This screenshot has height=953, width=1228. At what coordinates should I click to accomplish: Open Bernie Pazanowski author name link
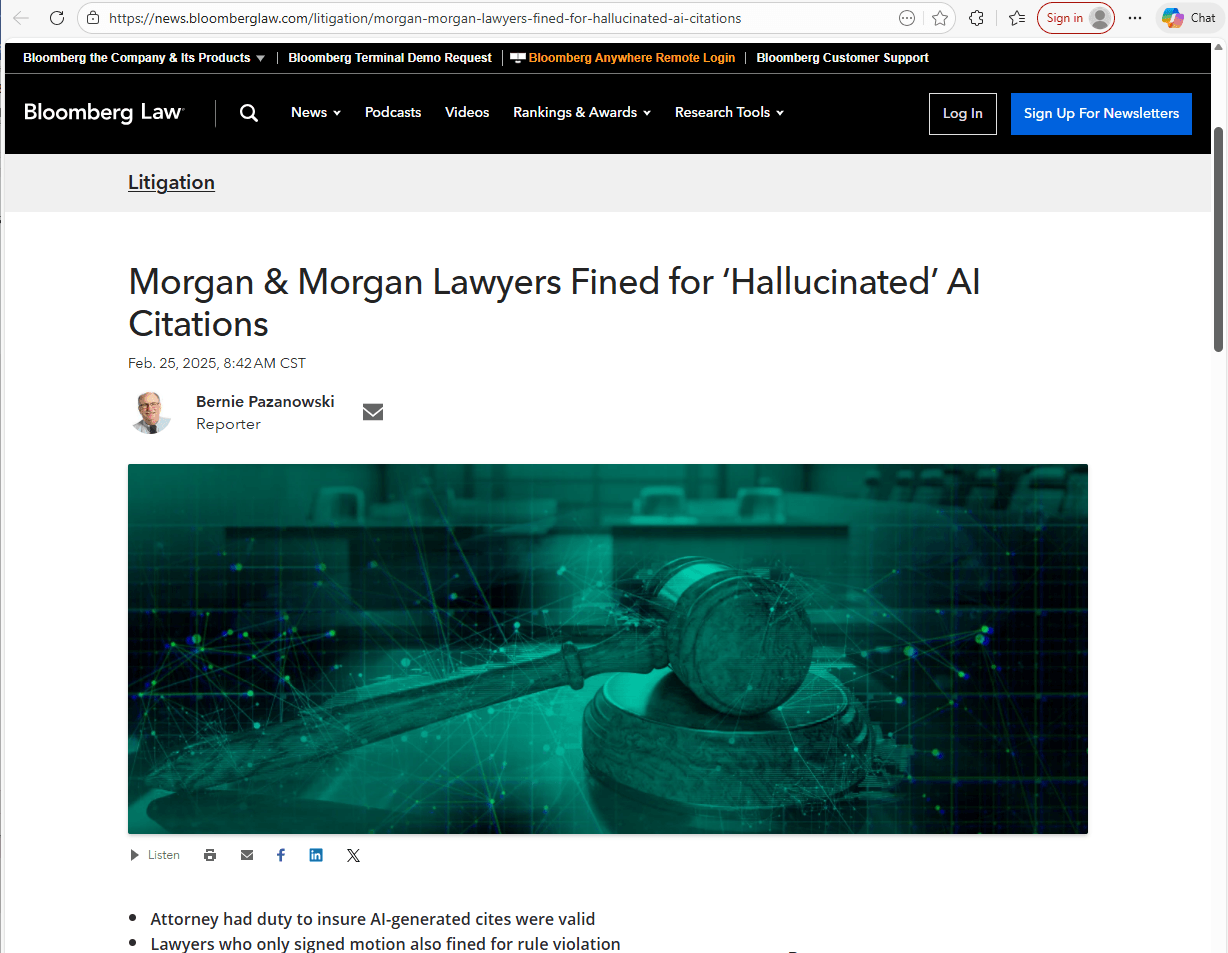tap(265, 402)
